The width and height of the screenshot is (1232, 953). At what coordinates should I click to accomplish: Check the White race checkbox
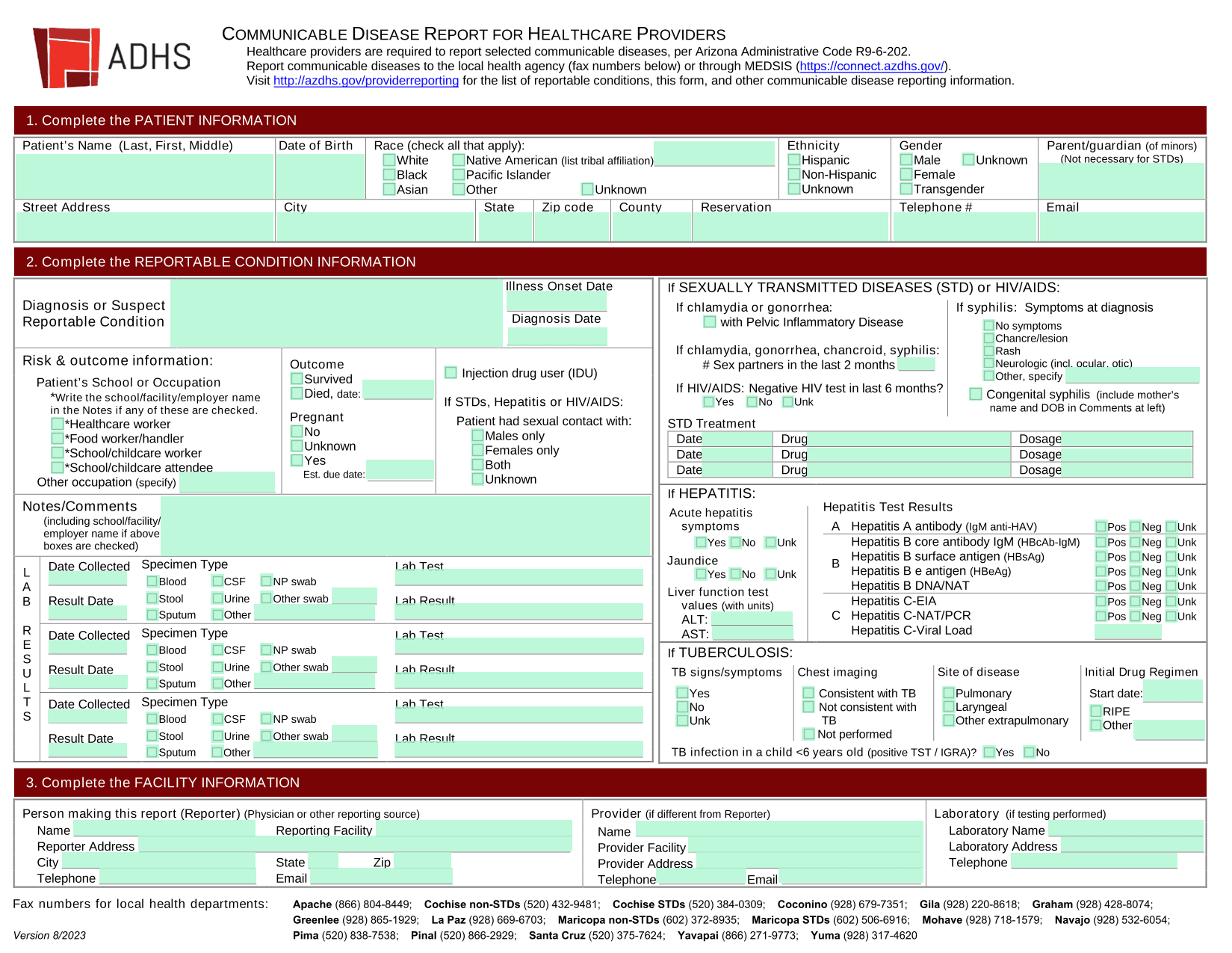tap(389, 160)
